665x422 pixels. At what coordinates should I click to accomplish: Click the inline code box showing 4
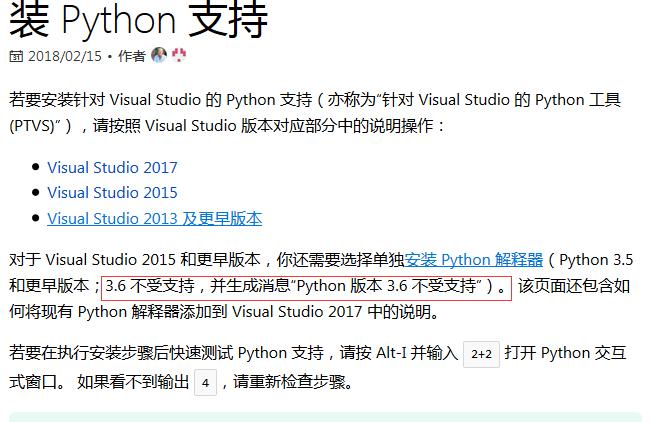pos(205,382)
